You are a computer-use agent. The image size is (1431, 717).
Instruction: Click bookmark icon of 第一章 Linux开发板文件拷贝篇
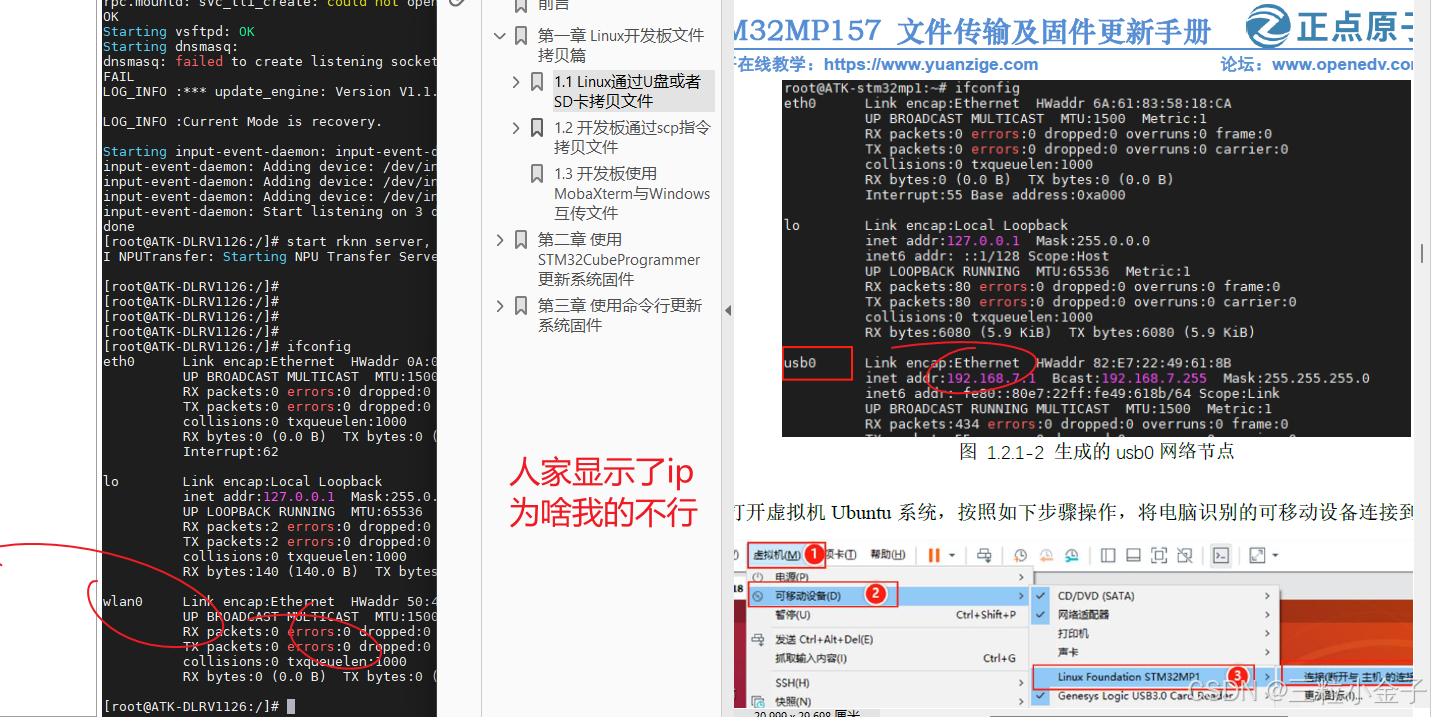(x=521, y=36)
